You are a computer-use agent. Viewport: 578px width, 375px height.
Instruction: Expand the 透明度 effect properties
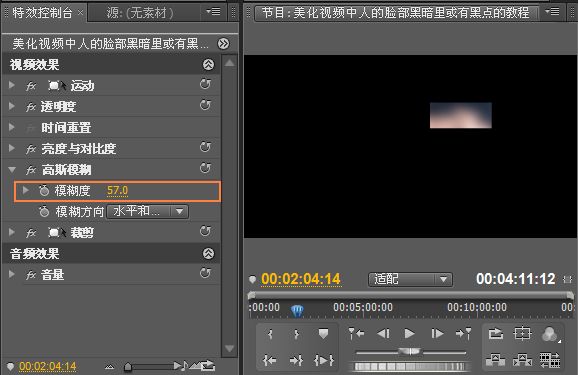pos(12,106)
